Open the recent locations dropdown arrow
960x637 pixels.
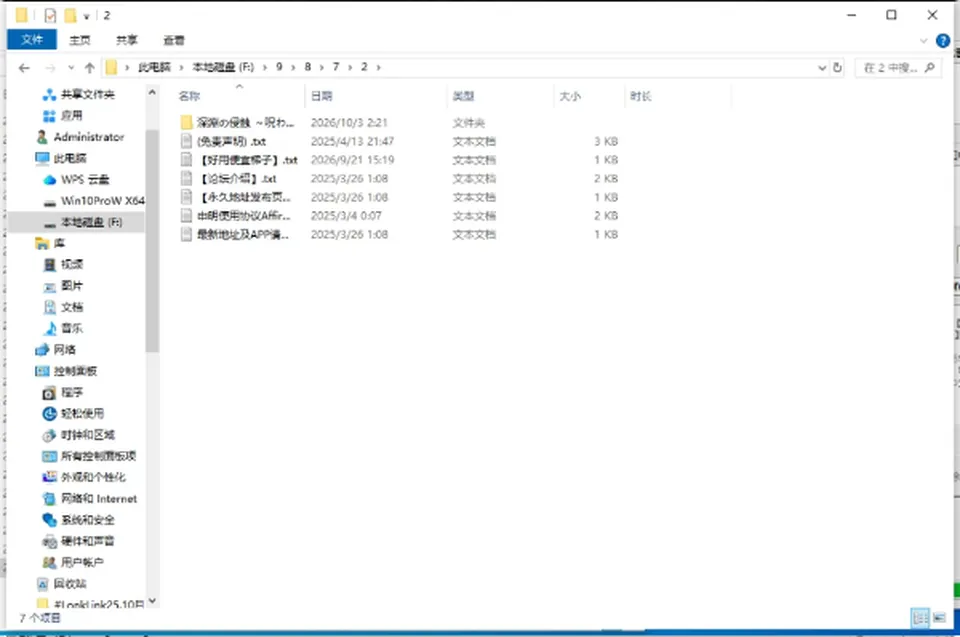(x=71, y=67)
